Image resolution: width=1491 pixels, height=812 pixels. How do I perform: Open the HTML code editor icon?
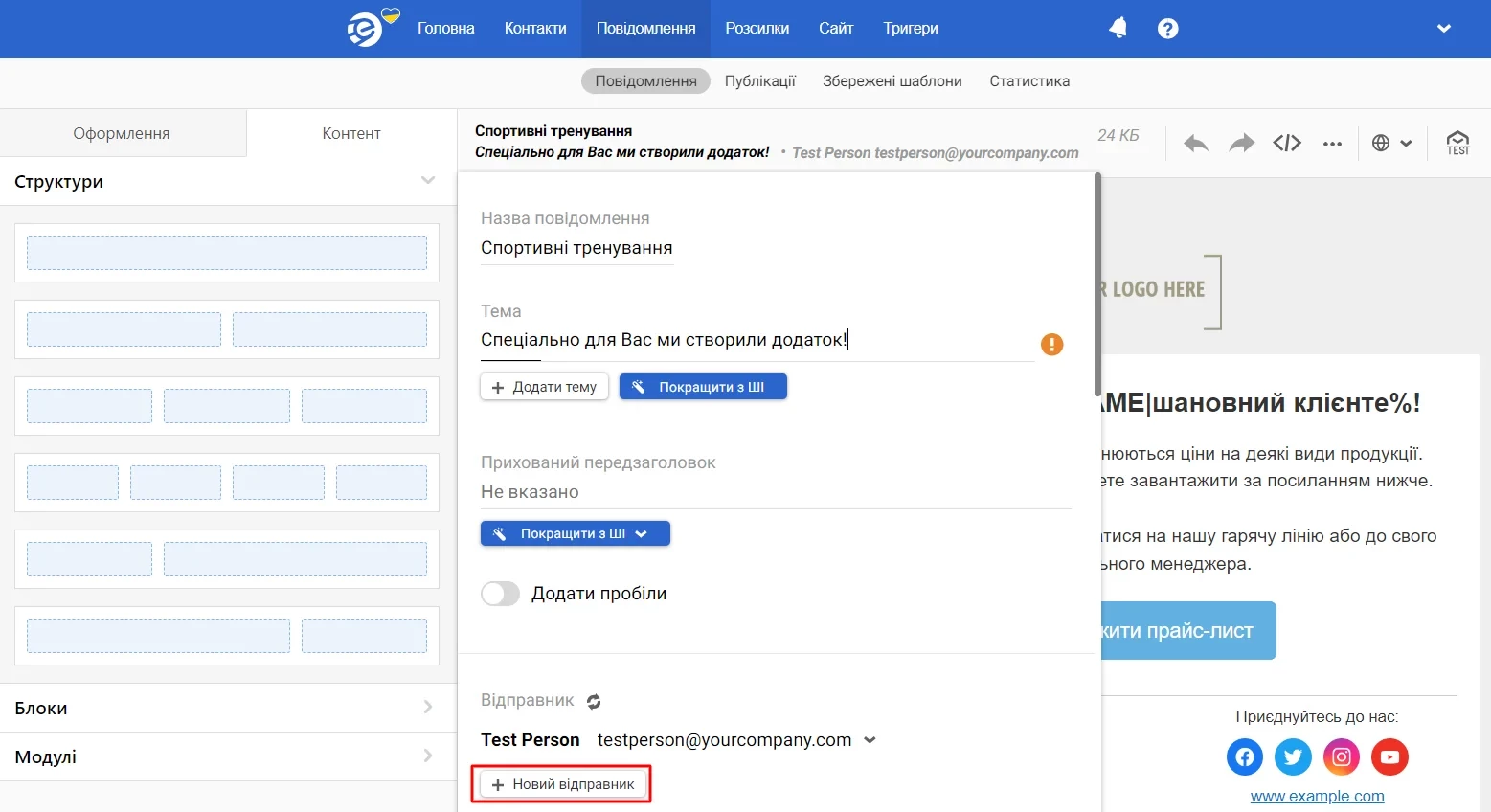point(1287,144)
